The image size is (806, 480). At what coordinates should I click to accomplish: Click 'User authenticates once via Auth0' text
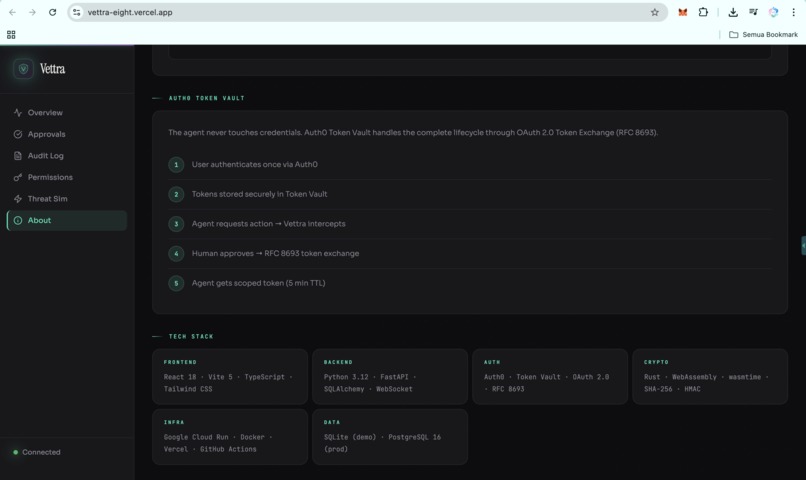254,164
